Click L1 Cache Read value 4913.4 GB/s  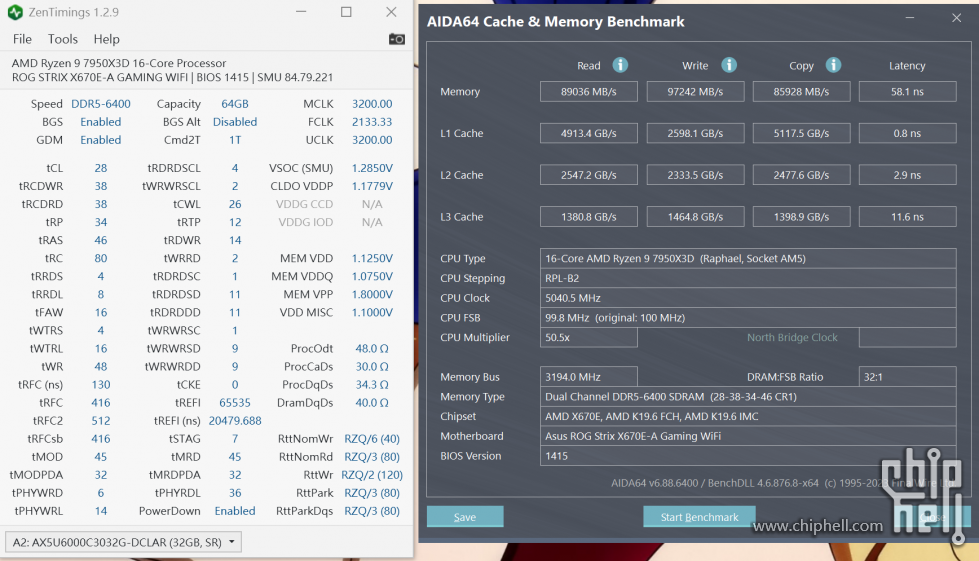tap(589, 134)
